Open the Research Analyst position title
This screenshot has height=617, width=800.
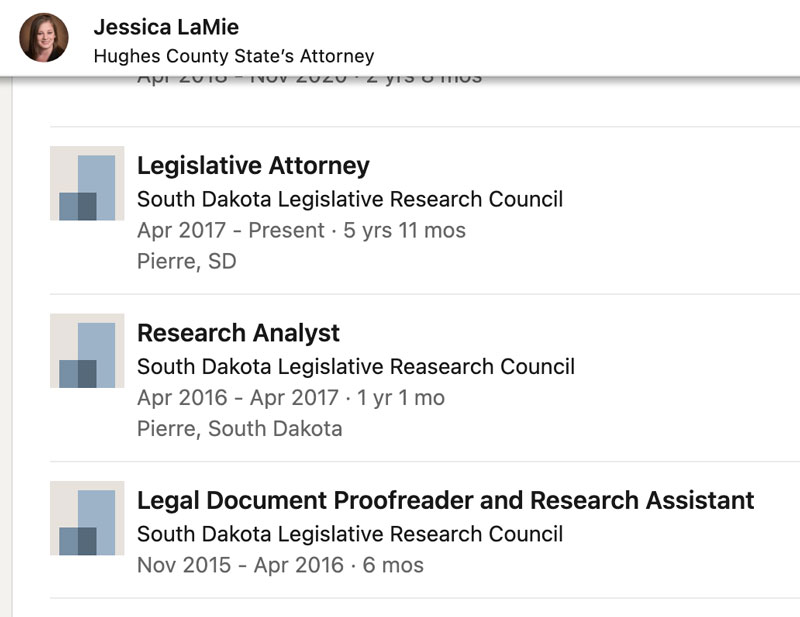coord(238,333)
